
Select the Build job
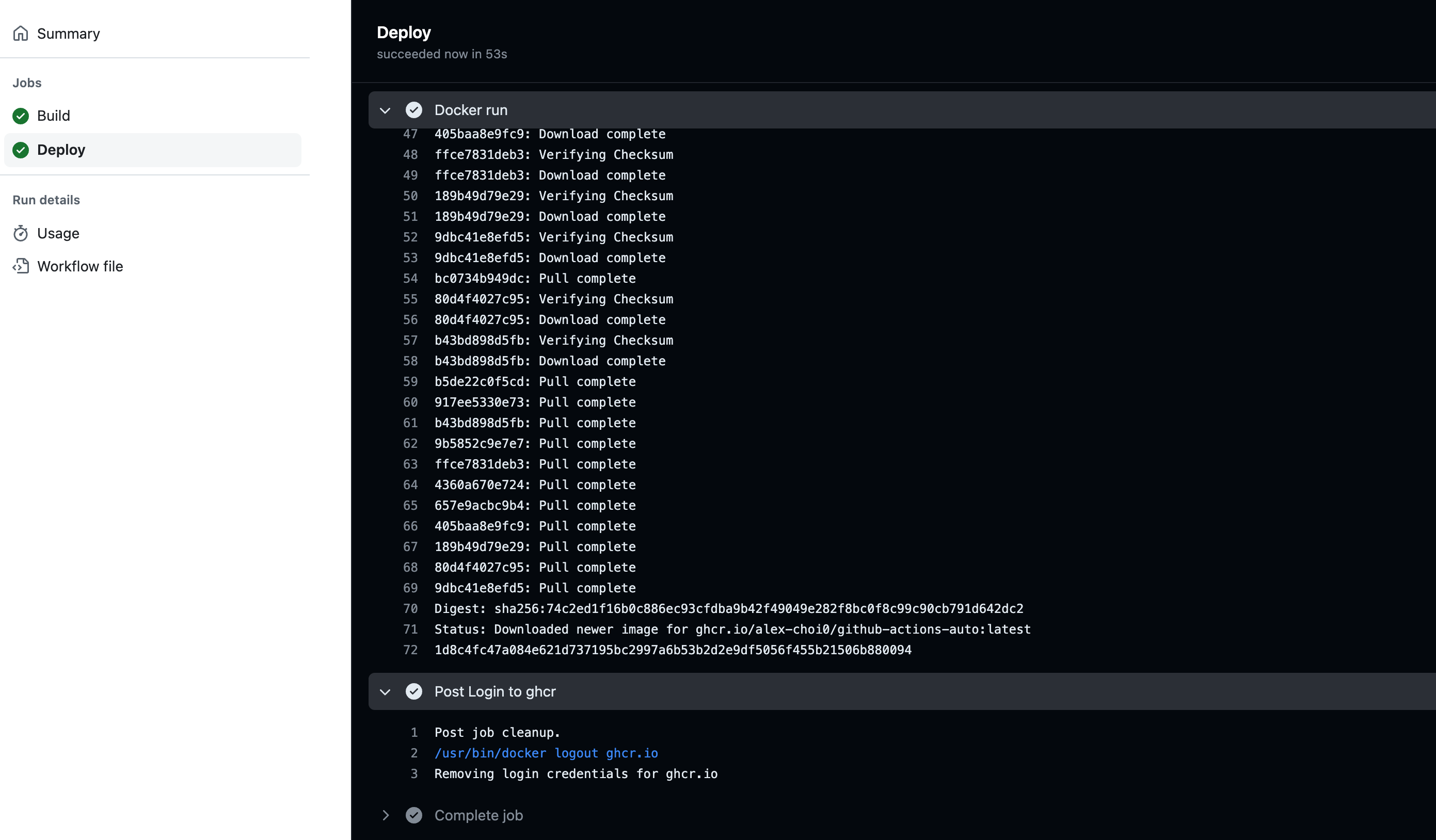(54, 116)
